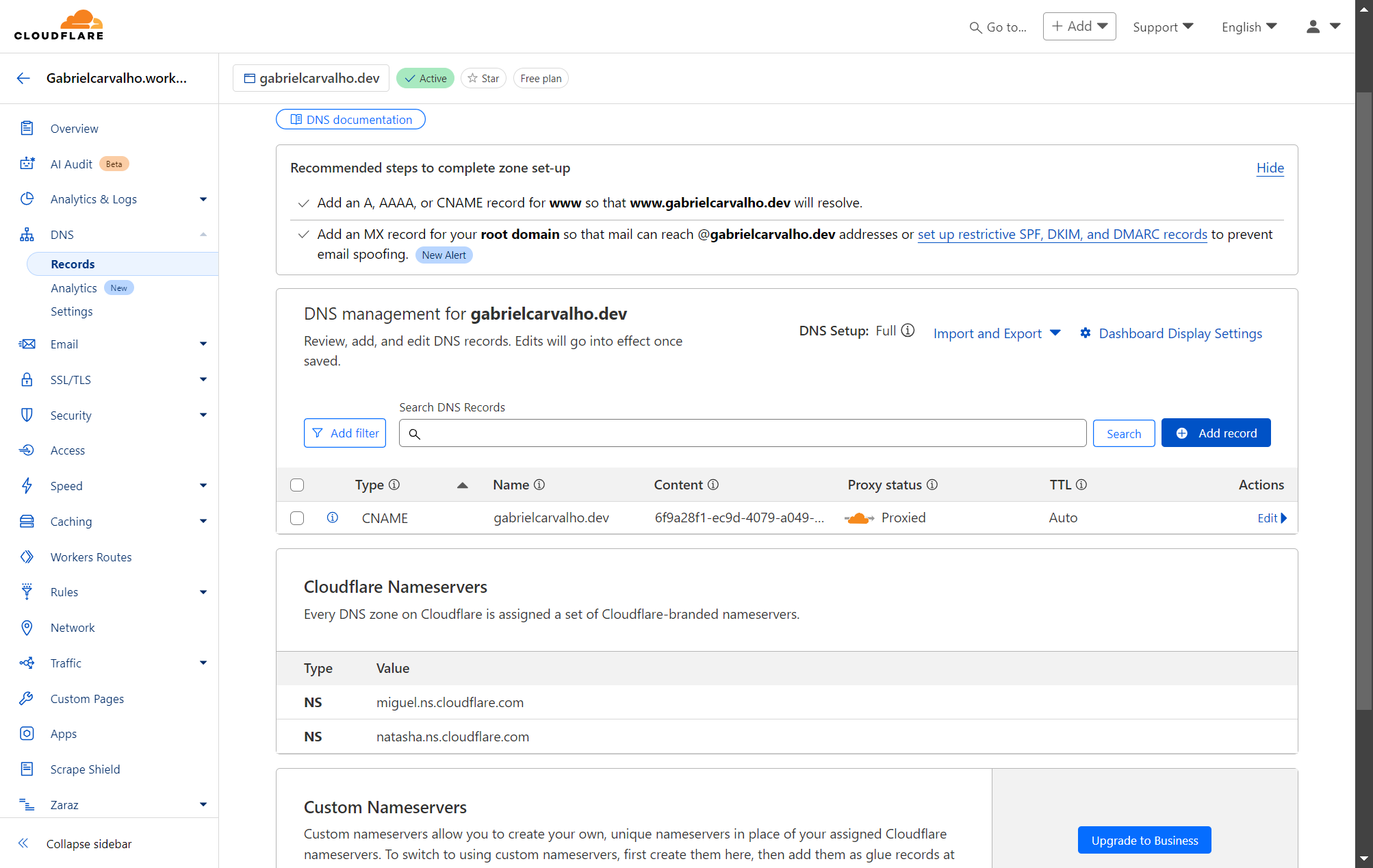Click the Search DNS Records input field

click(743, 433)
